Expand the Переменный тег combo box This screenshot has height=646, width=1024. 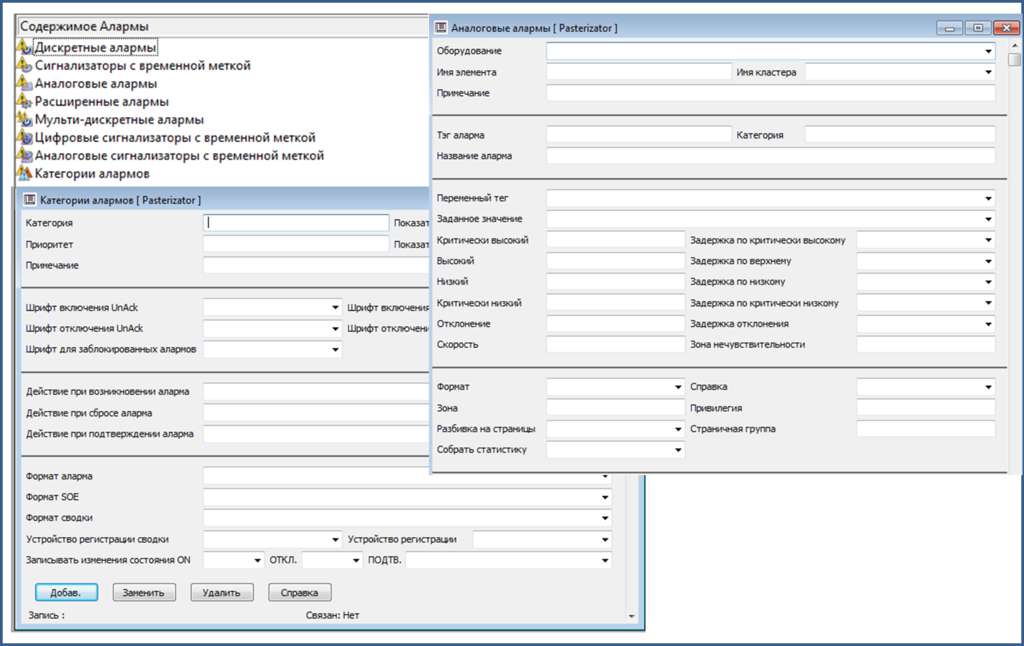pos(988,198)
